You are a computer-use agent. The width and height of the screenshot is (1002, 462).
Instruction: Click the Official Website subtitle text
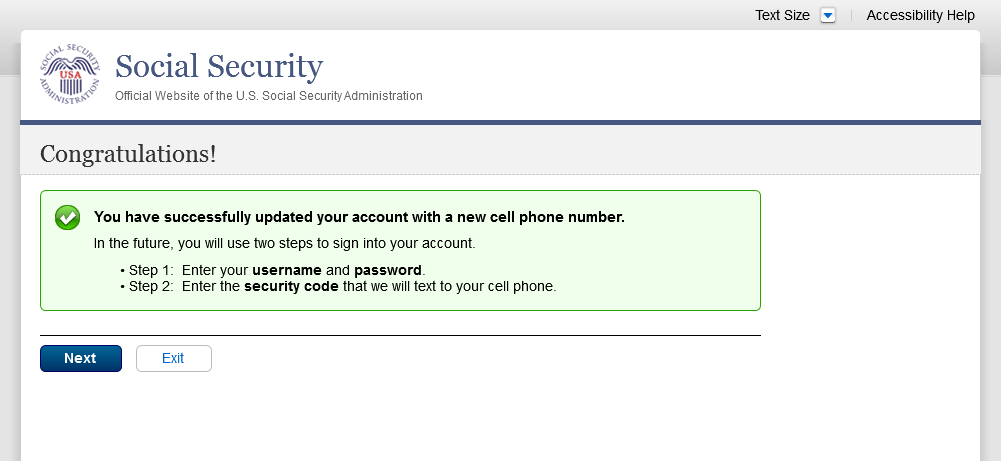pyautogui.click(x=269, y=96)
